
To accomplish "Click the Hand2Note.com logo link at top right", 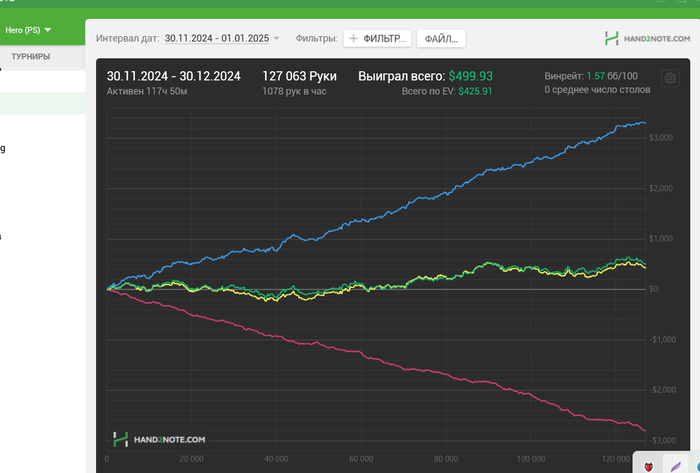I will pyautogui.click(x=647, y=38).
